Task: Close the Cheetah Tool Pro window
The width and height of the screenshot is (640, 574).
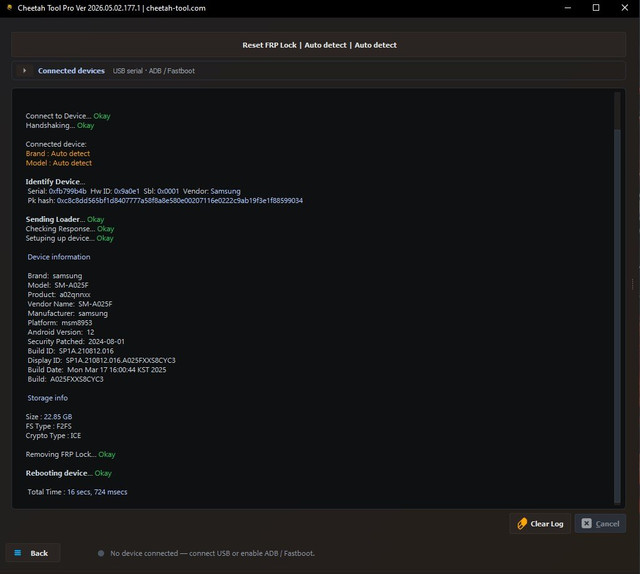Action: pos(624,8)
